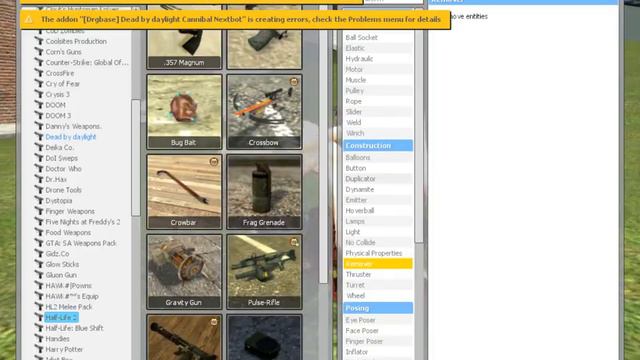This screenshot has height=360, width=640.
Task: Spawn the Crowbar weapon
Action: pyautogui.click(x=184, y=191)
